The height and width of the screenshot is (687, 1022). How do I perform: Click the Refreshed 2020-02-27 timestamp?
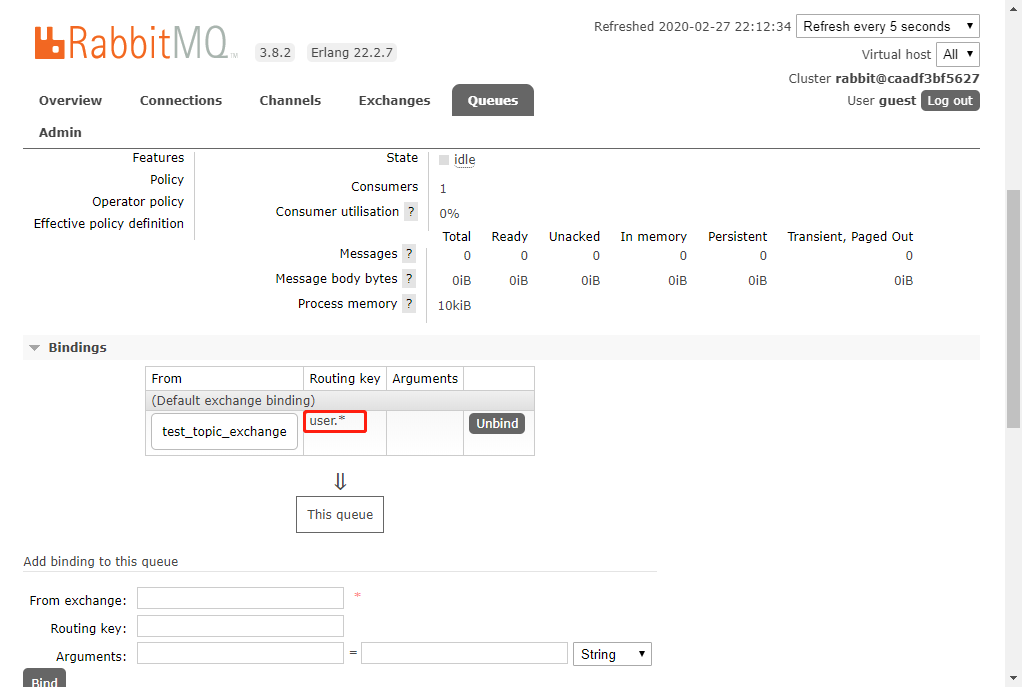(692, 27)
